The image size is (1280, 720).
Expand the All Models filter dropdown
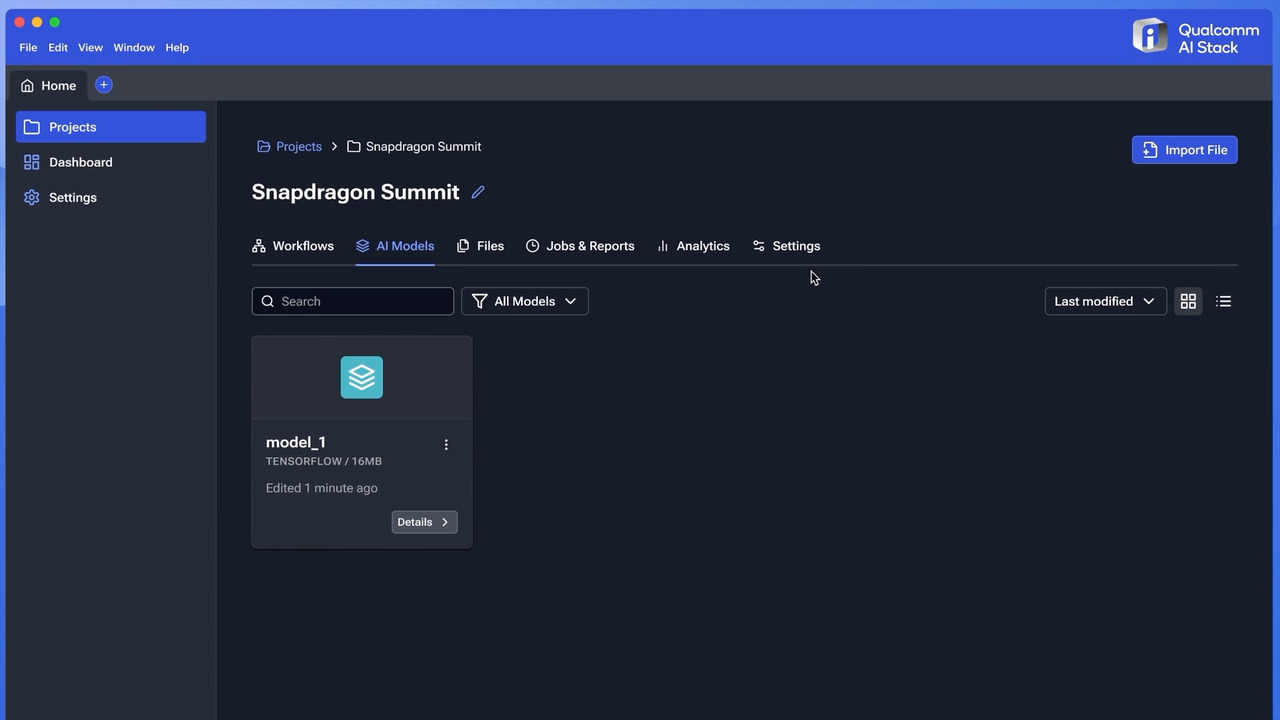click(x=525, y=301)
